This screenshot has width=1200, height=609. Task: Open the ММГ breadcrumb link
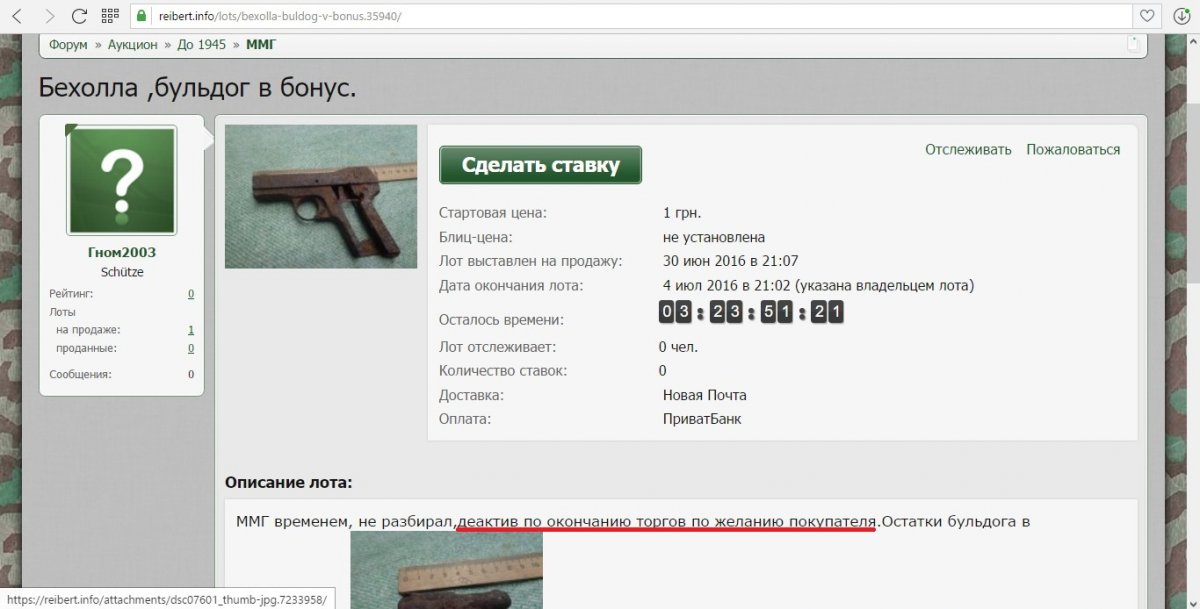click(x=261, y=45)
